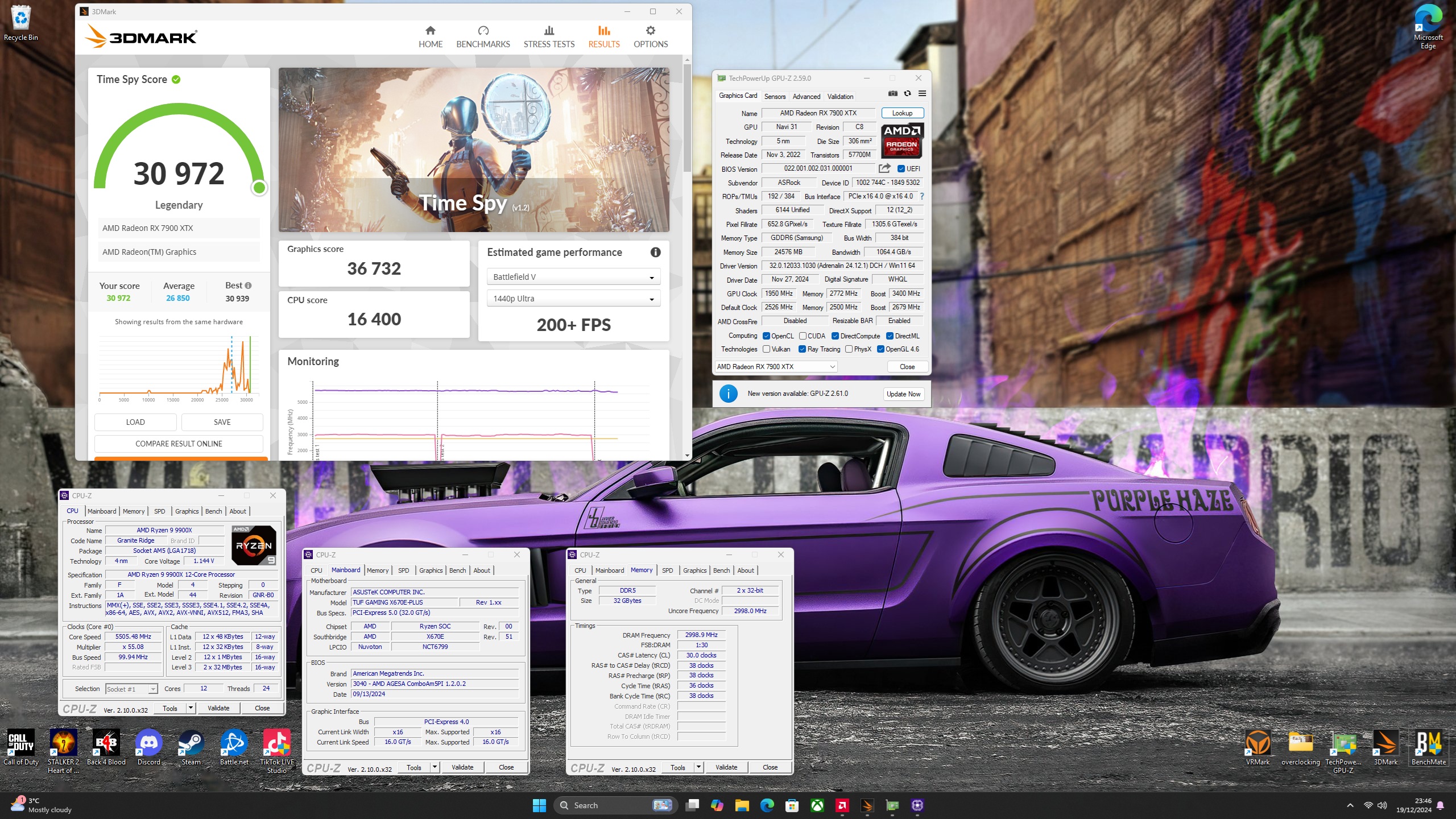This screenshot has height=819, width=1456.
Task: Open SPD tab in CPU-Z CPU window
Action: pos(160,511)
